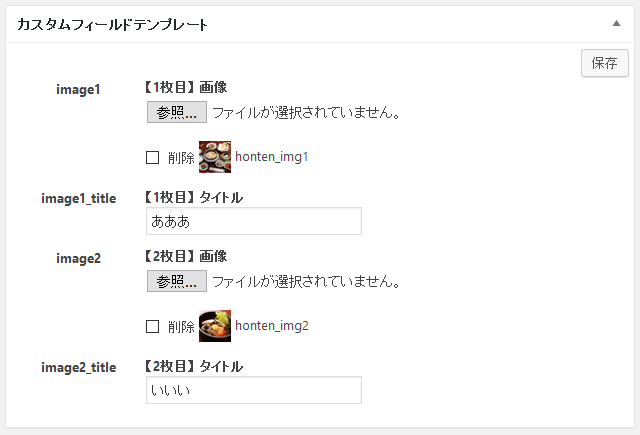Click the image2_title field label

coord(79,367)
